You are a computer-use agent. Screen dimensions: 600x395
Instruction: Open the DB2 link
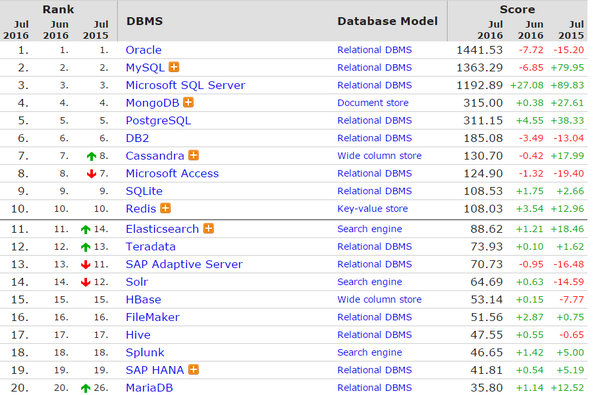tap(137, 138)
